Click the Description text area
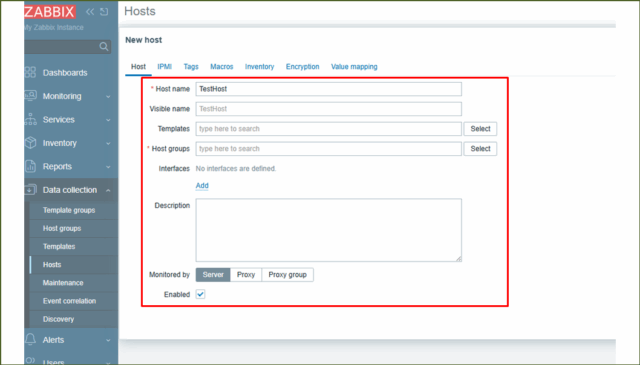Image resolution: width=640 pixels, height=365 pixels. 329,230
